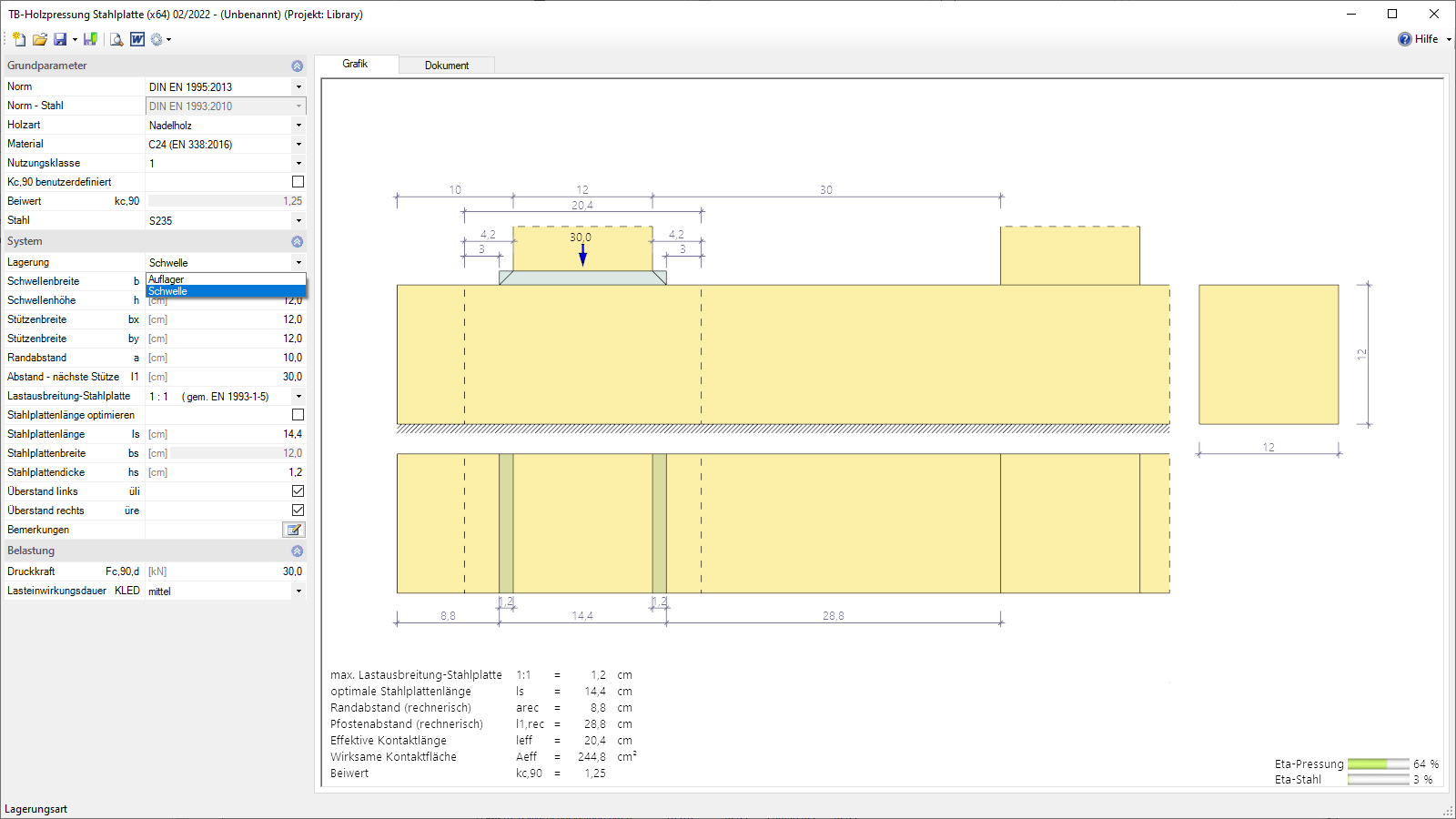Open the Stahl S235 dropdown
The height and width of the screenshot is (819, 1456).
[x=298, y=221]
